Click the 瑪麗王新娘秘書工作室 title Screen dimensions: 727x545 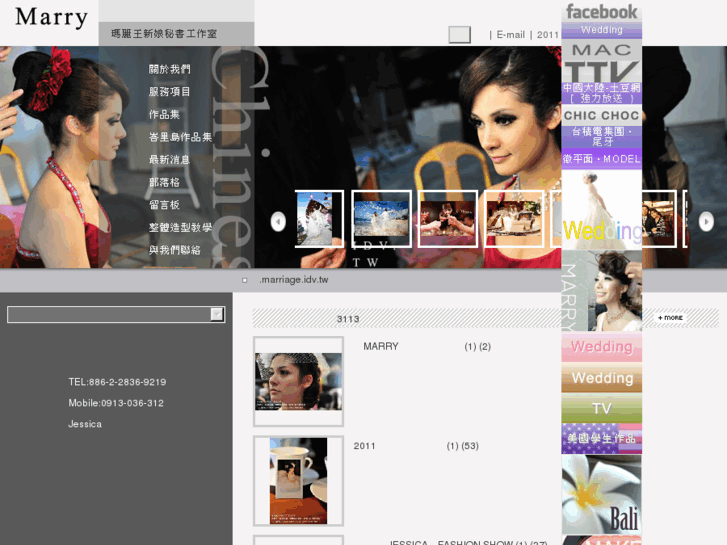click(x=164, y=34)
